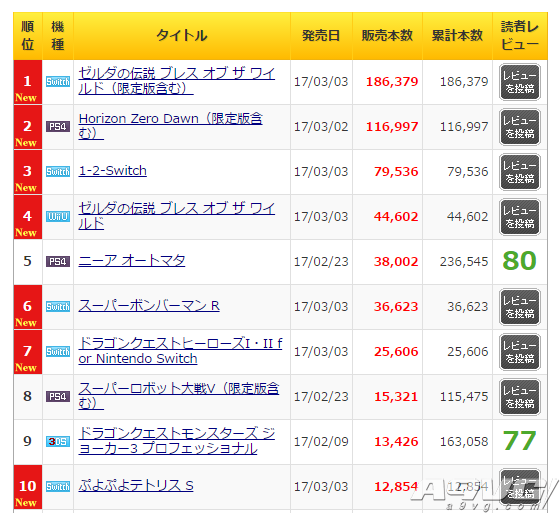Click the 機種 column header
Screen dimensions: 560x513
click(58, 36)
